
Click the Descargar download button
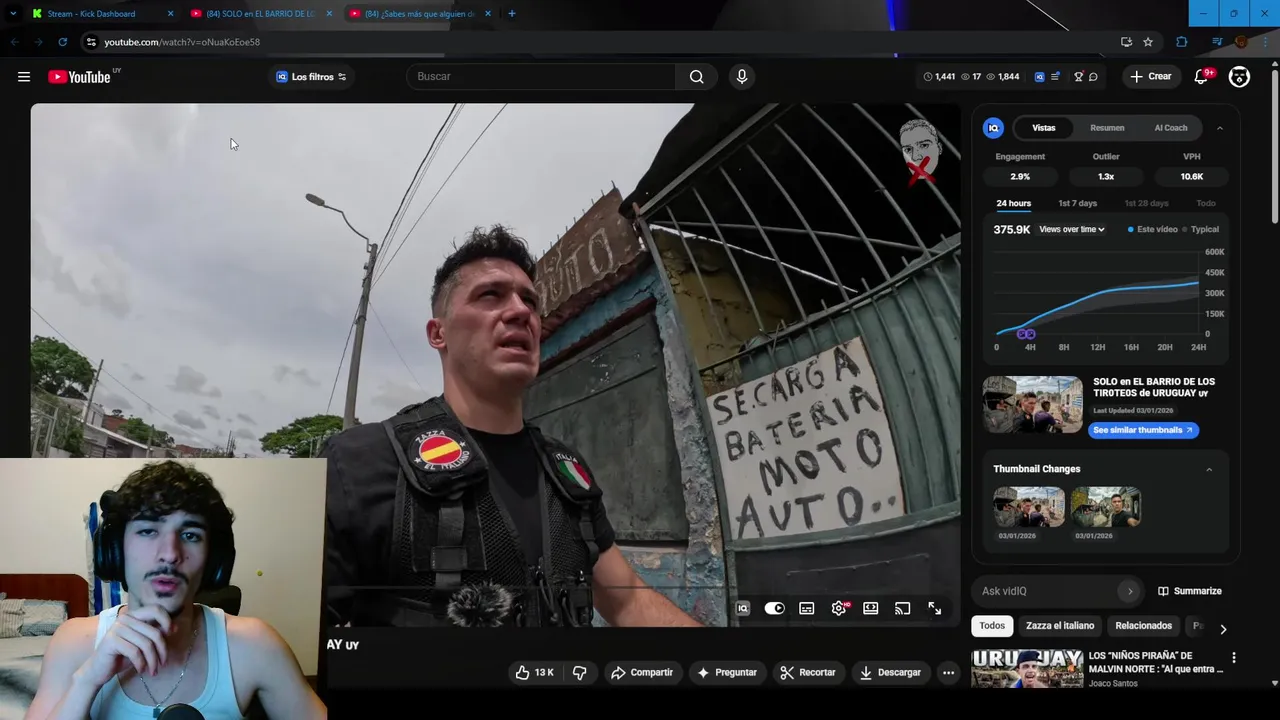point(890,673)
